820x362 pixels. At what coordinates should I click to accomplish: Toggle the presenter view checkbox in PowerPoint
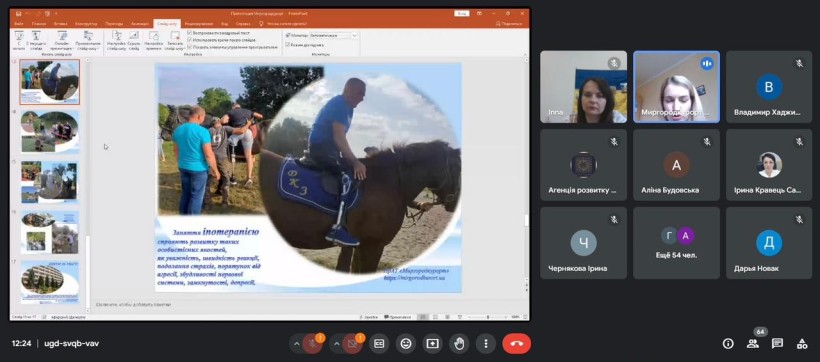pyautogui.click(x=288, y=45)
